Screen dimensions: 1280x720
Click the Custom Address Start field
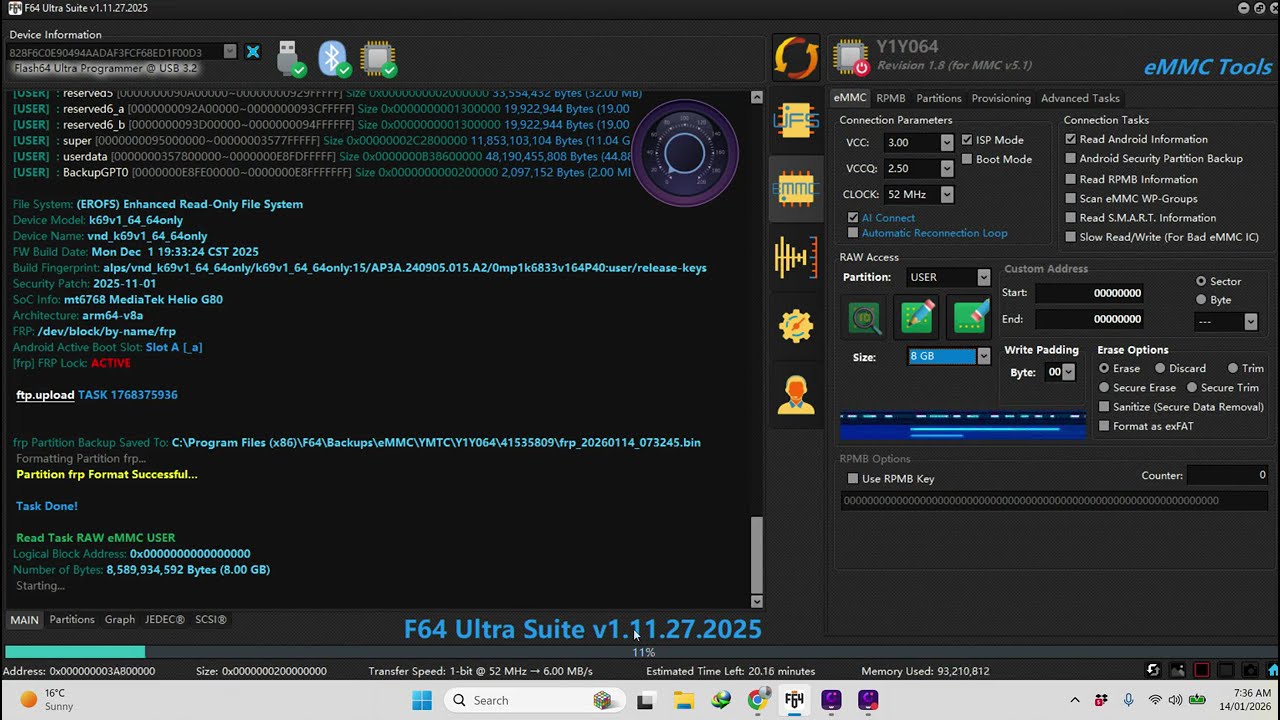1089,293
